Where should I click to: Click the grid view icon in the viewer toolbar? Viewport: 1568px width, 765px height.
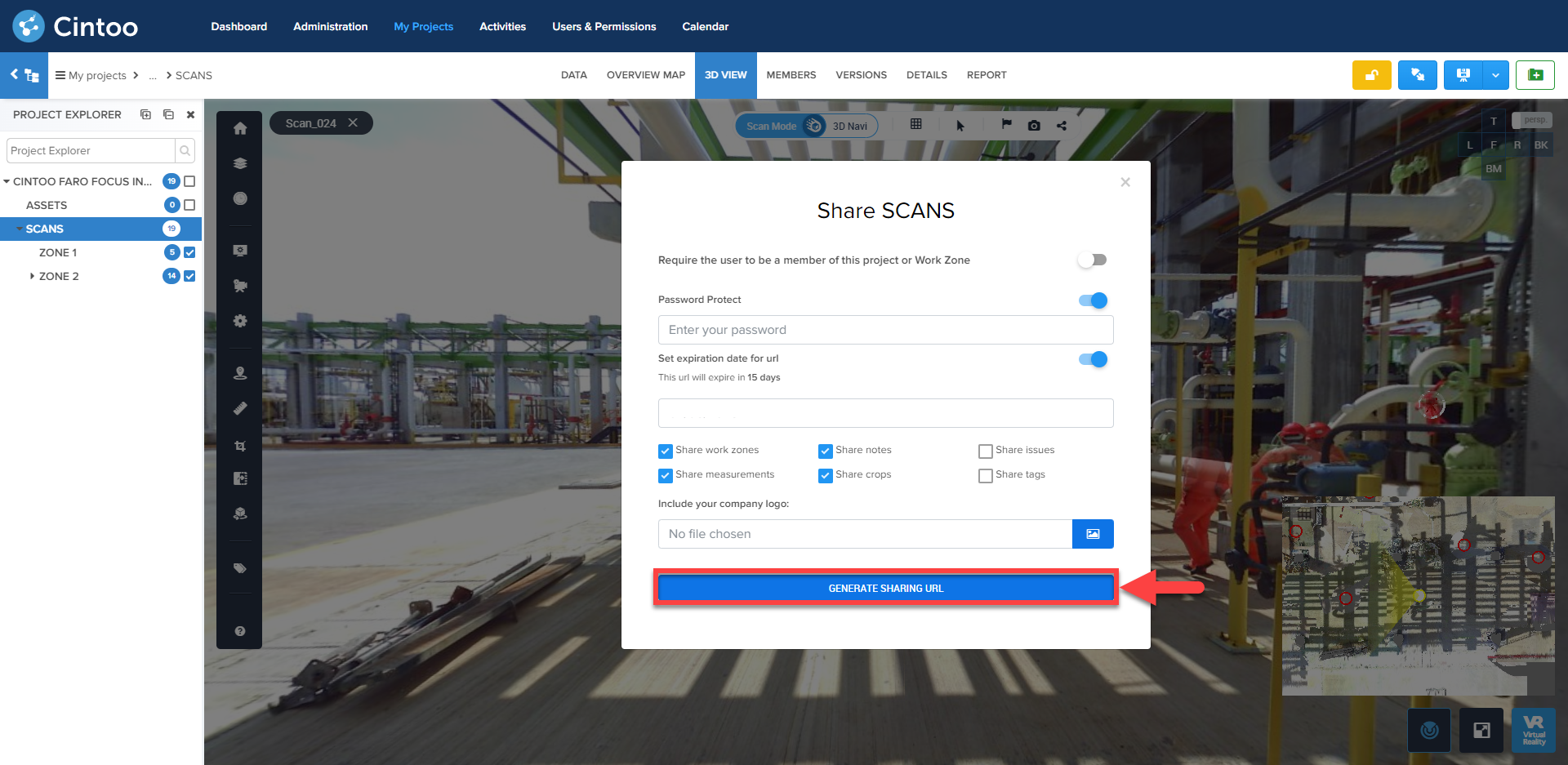coord(916,124)
